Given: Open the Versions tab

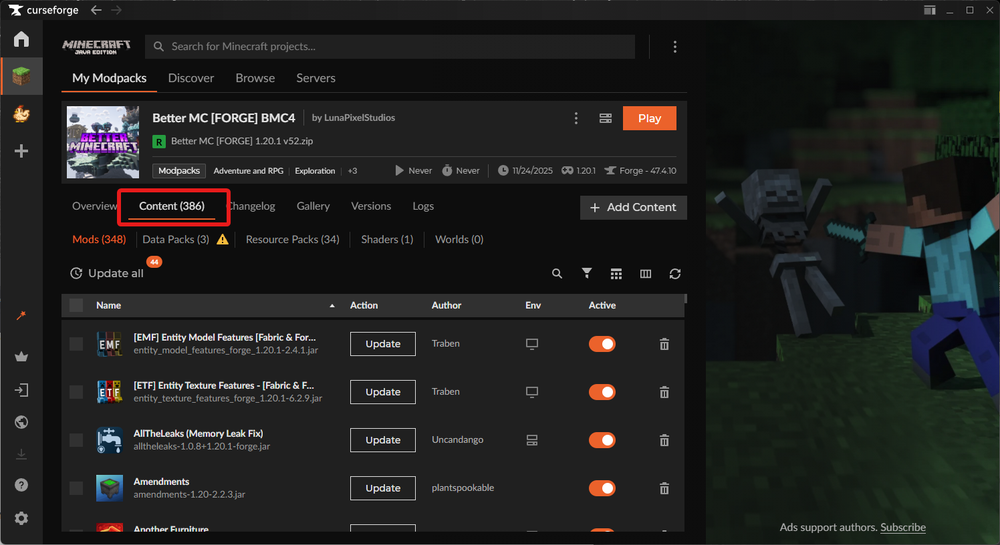Looking at the screenshot, I should click(x=371, y=206).
